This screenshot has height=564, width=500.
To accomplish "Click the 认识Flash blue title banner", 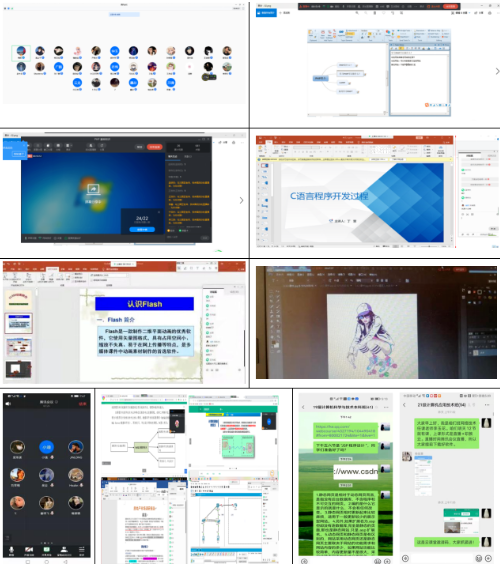I will [x=144, y=304].
